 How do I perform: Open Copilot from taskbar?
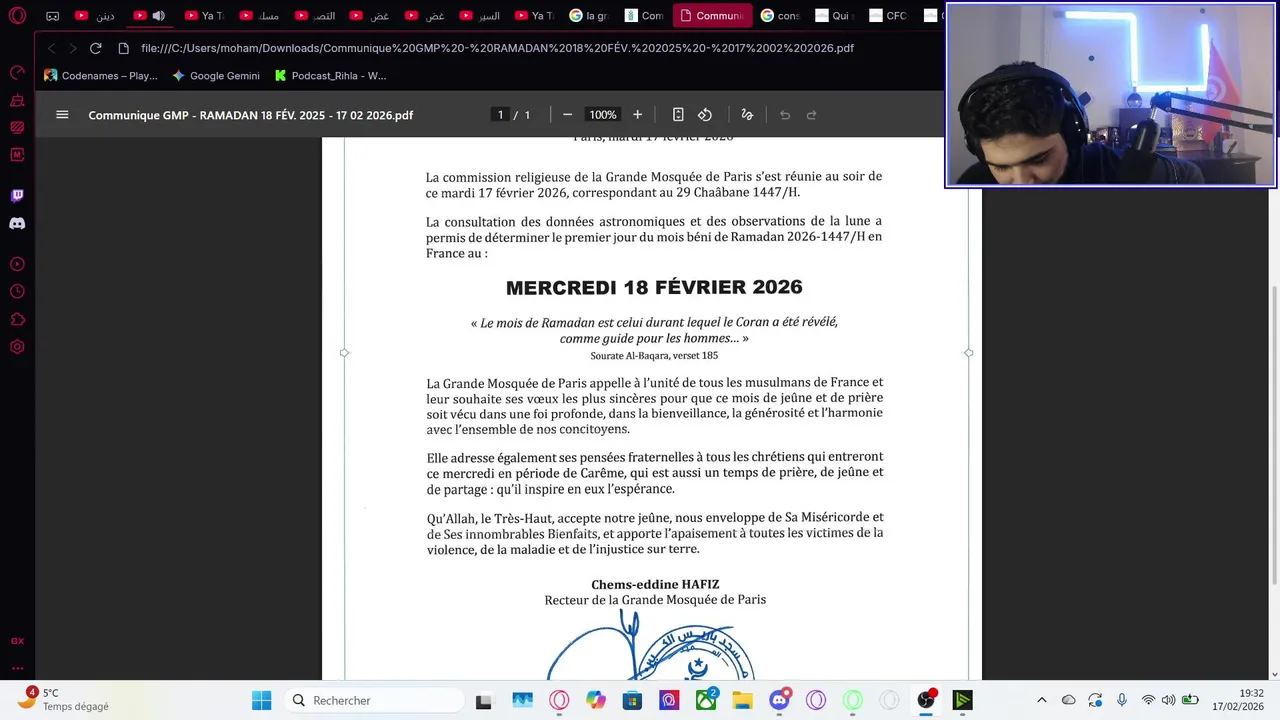[x=596, y=700]
